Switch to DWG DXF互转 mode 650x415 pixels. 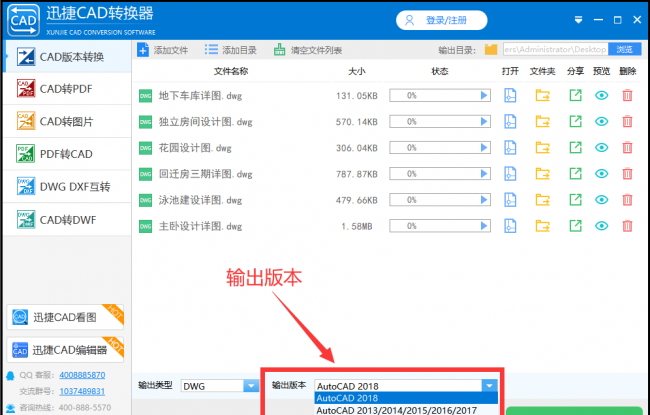point(68,187)
